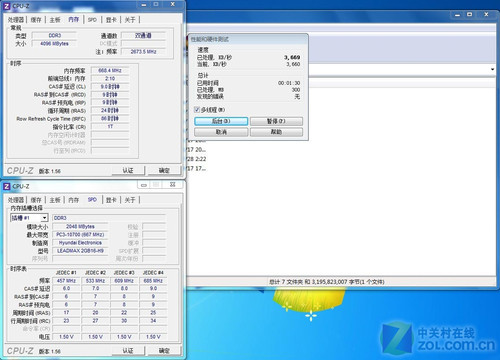
Task: Click the 609 MHz JEDEC #3 frequency cell
Action: tap(124, 281)
